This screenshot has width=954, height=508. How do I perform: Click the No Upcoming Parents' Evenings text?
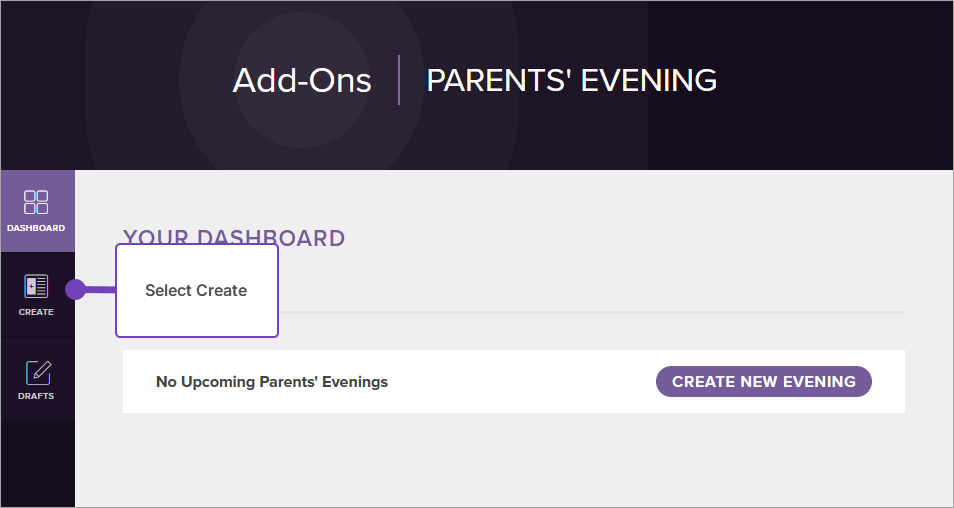[x=272, y=382]
